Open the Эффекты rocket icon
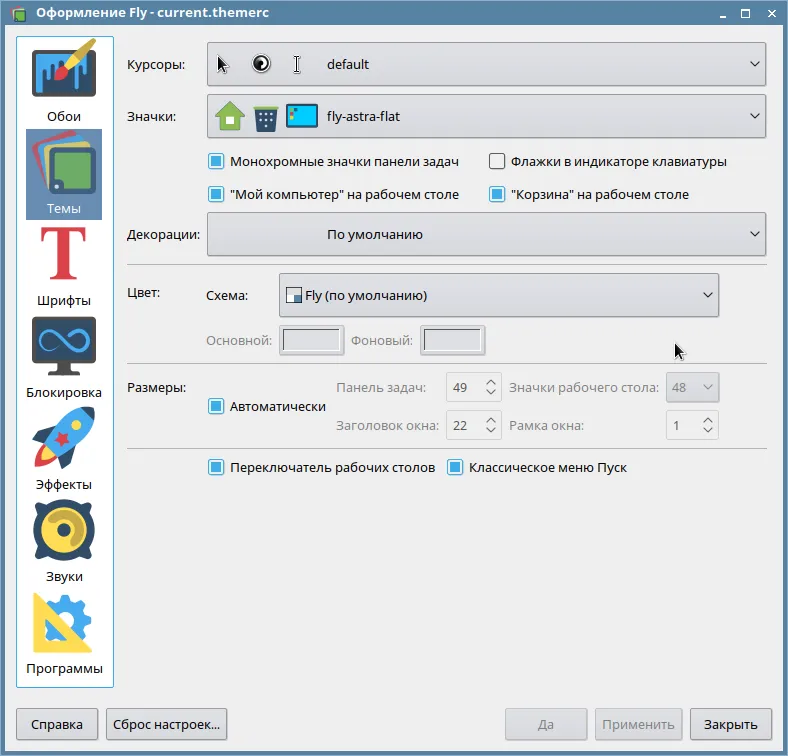Image resolution: width=788 pixels, height=756 pixels. click(64, 437)
